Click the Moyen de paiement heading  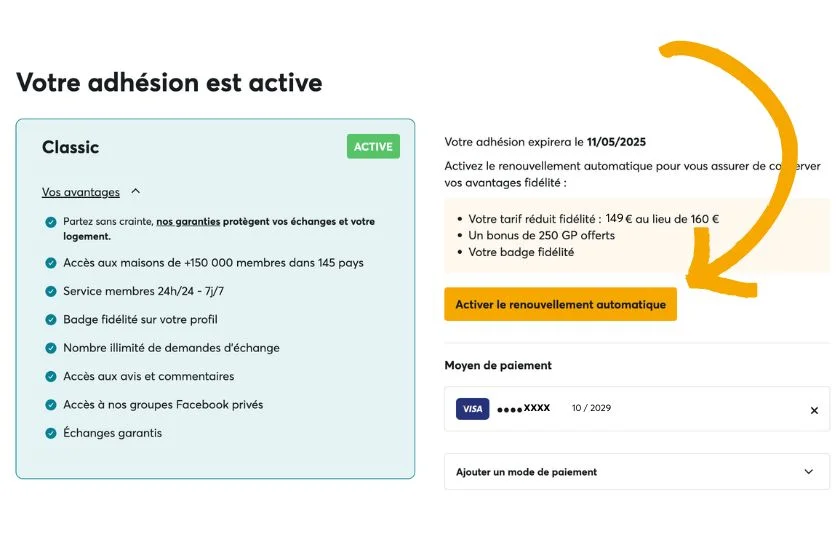498,366
